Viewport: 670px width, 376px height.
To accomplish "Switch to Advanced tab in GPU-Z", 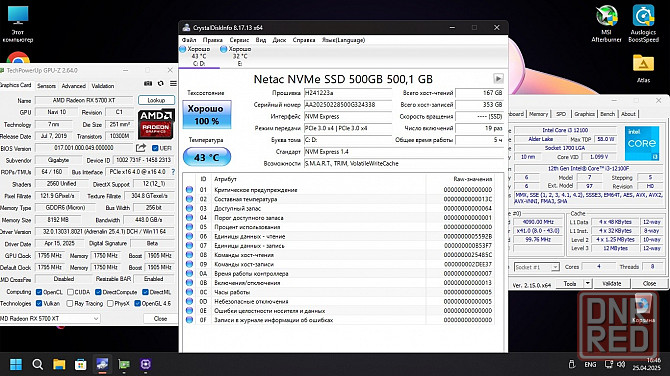I will tap(73, 86).
